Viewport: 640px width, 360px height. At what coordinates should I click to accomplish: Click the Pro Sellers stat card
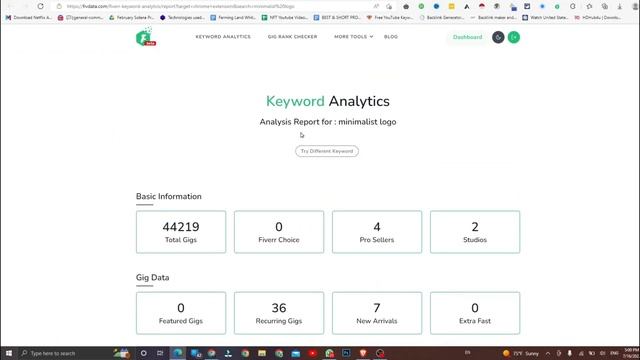pos(377,232)
